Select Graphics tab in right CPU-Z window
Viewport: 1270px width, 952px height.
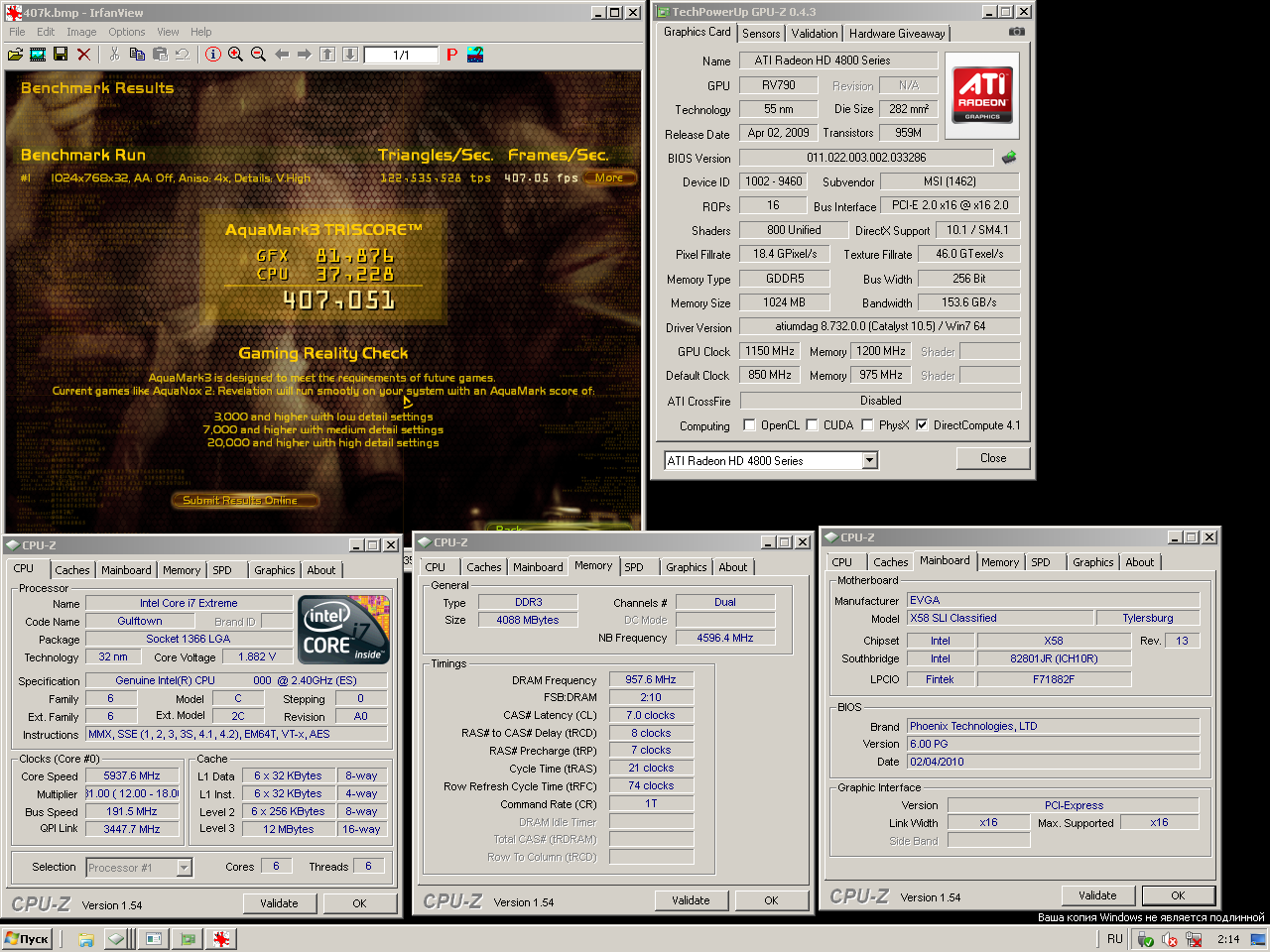tap(1093, 562)
